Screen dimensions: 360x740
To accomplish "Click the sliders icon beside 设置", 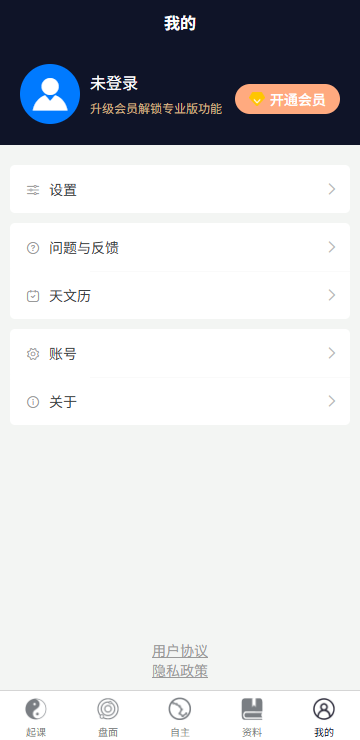I will [33, 190].
